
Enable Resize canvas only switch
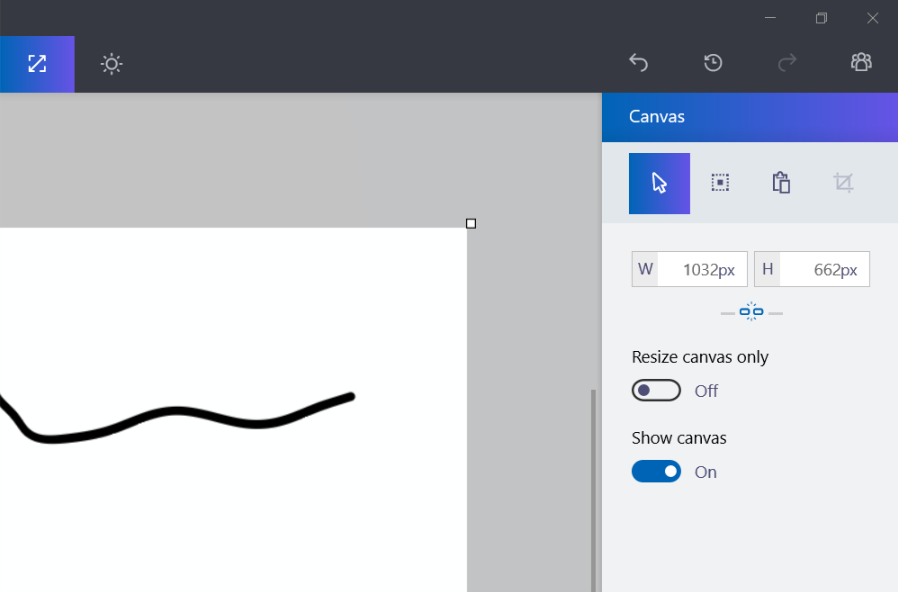[656, 390]
